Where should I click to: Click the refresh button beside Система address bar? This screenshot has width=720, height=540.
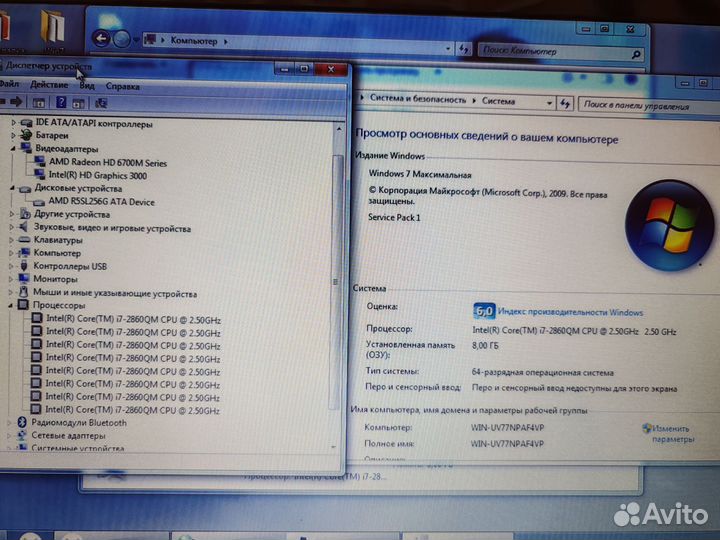[x=566, y=102]
